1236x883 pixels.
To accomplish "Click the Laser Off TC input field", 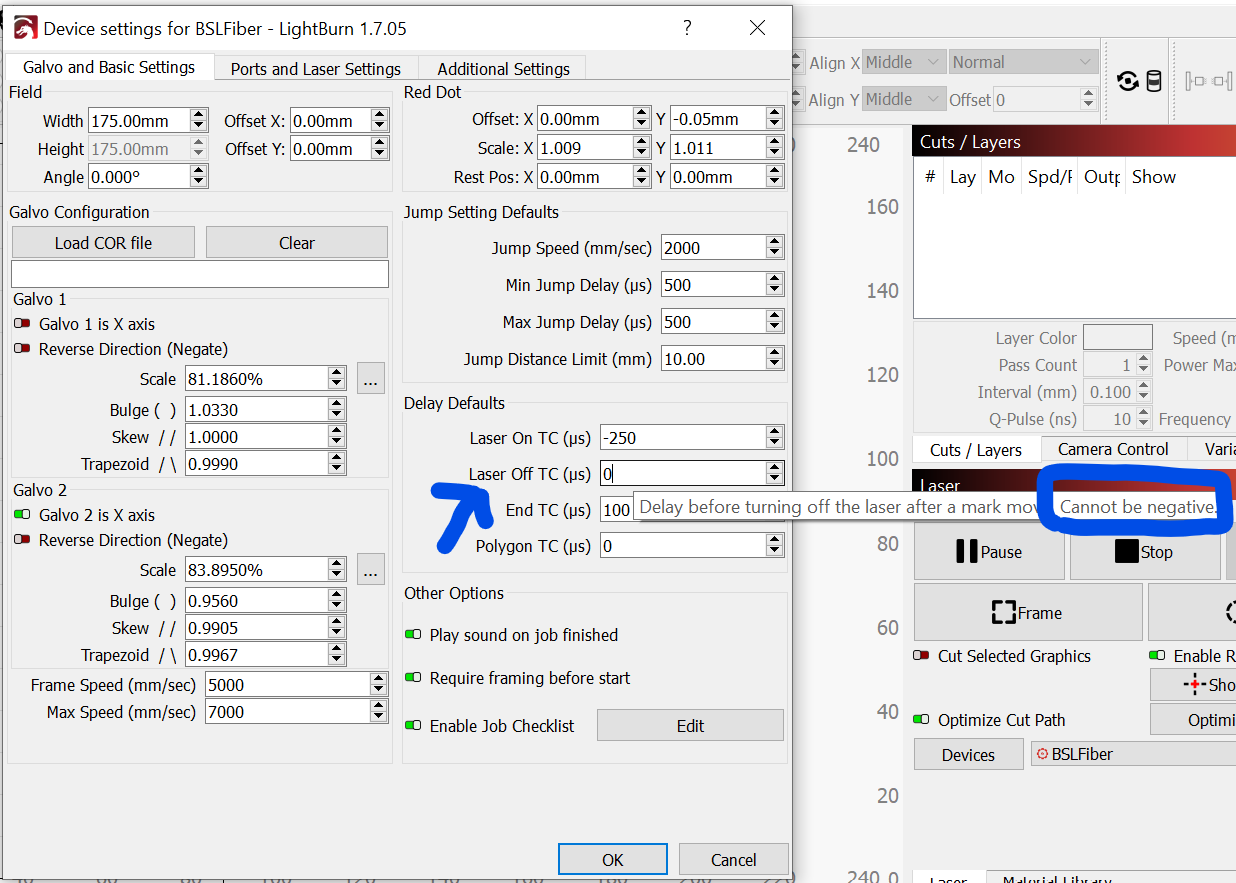I will coord(684,474).
